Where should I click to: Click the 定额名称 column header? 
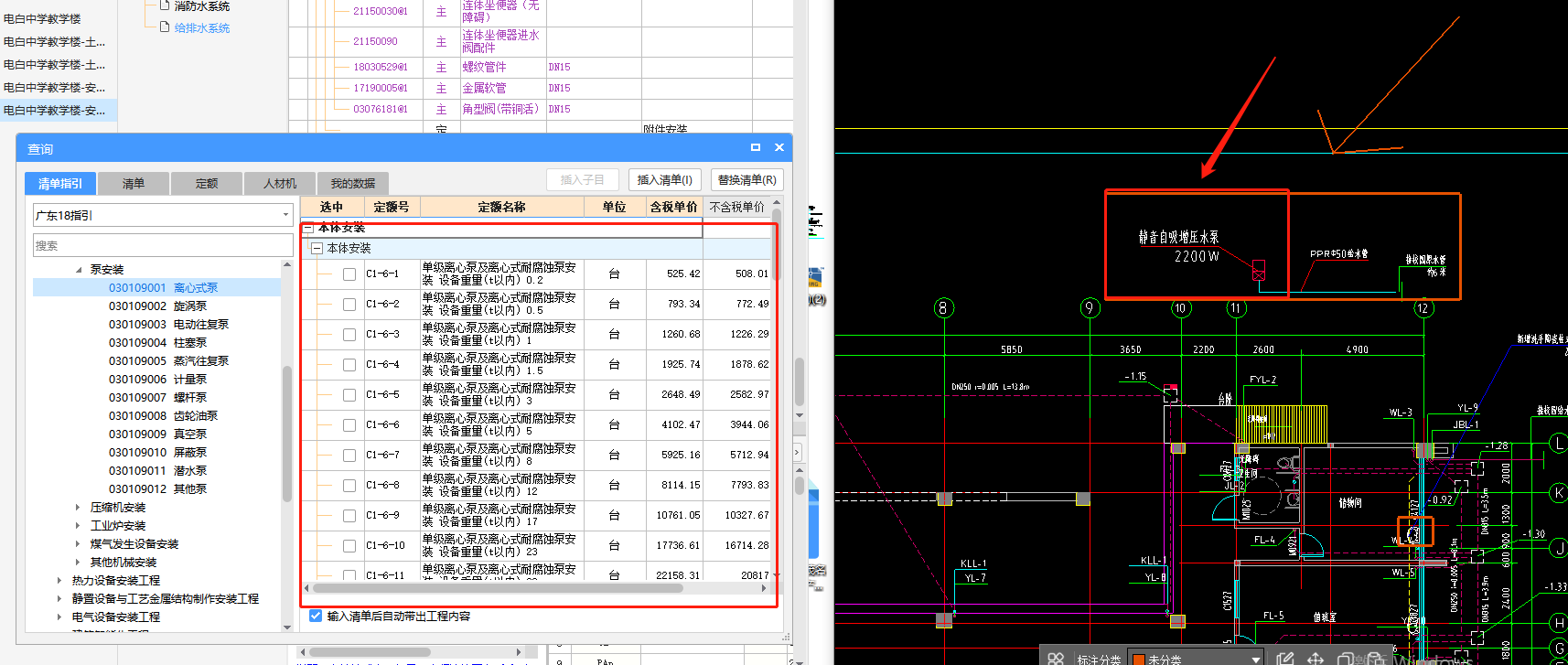click(x=502, y=208)
